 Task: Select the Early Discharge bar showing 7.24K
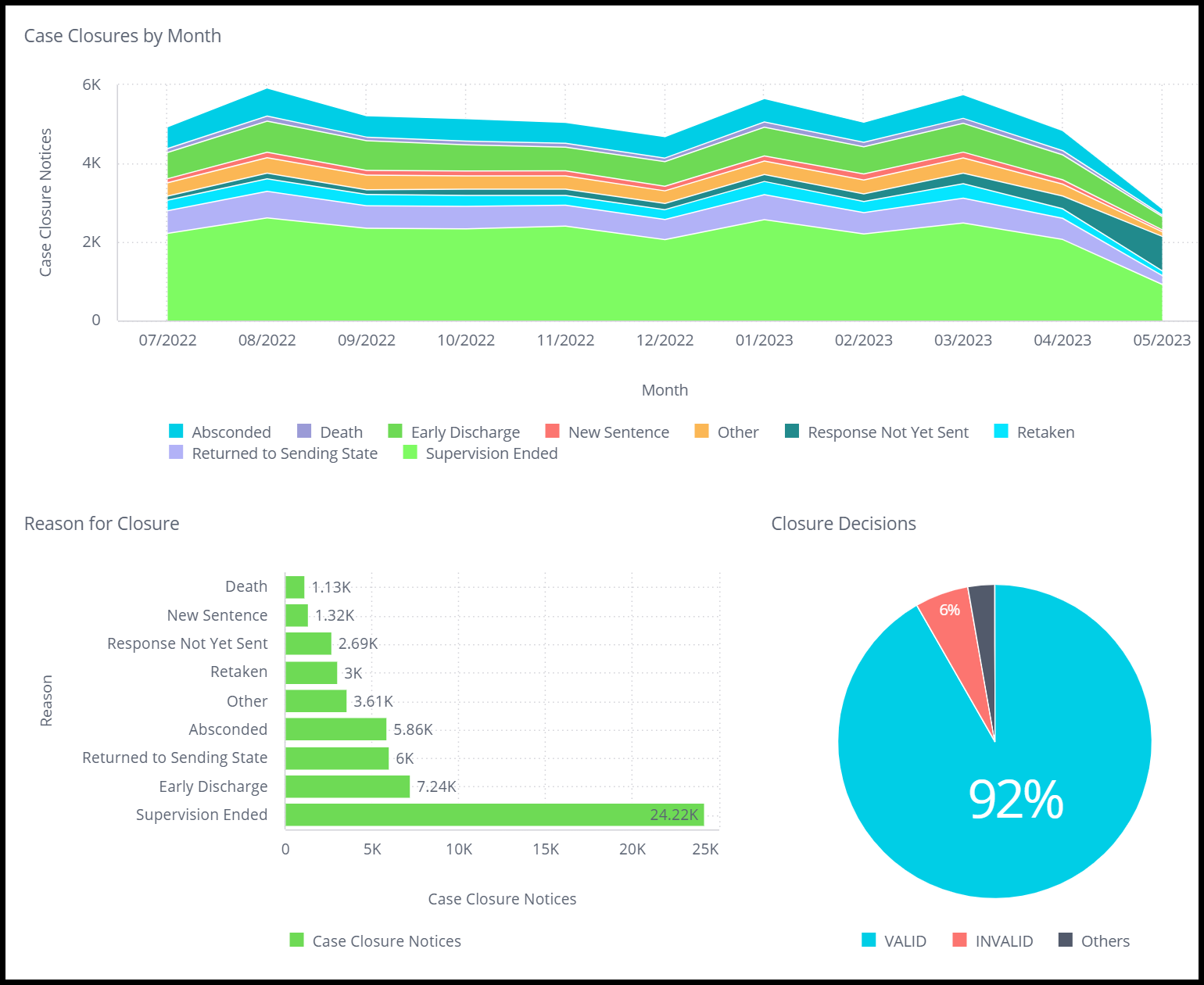347,786
